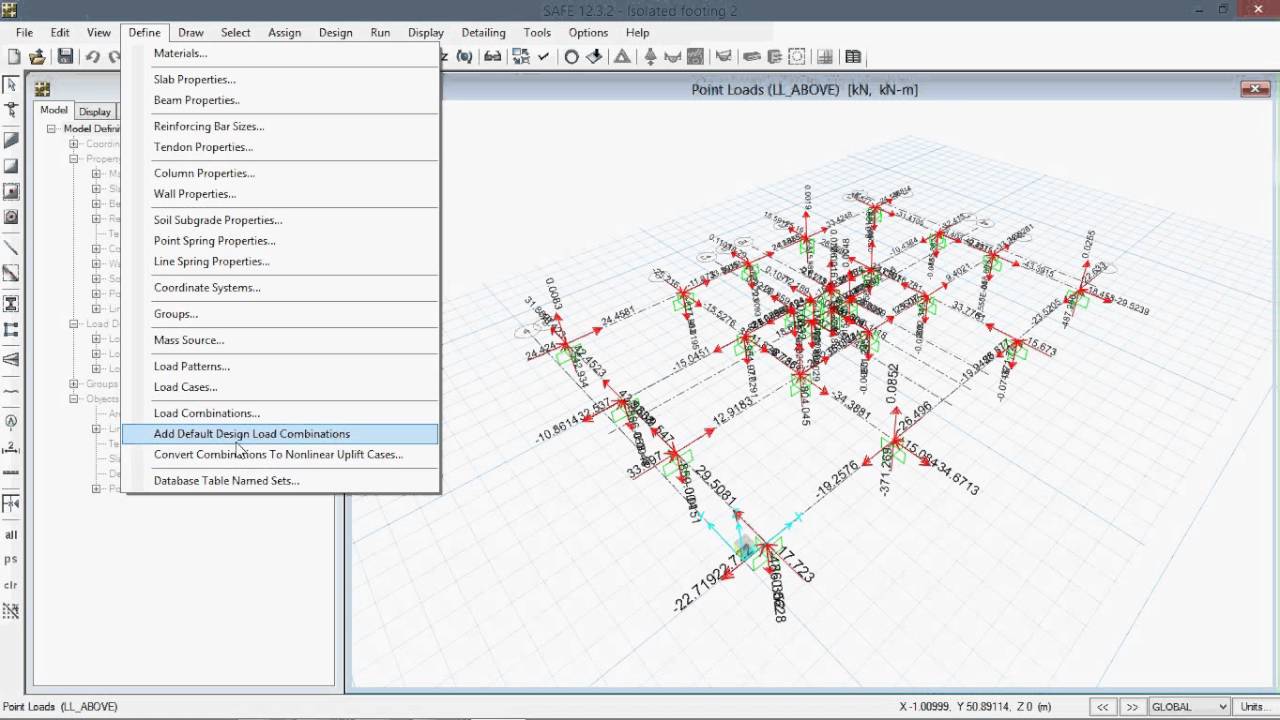Open the GLOBAL coordinate system dropdown
This screenshot has height=720, width=1280.
click(1189, 706)
